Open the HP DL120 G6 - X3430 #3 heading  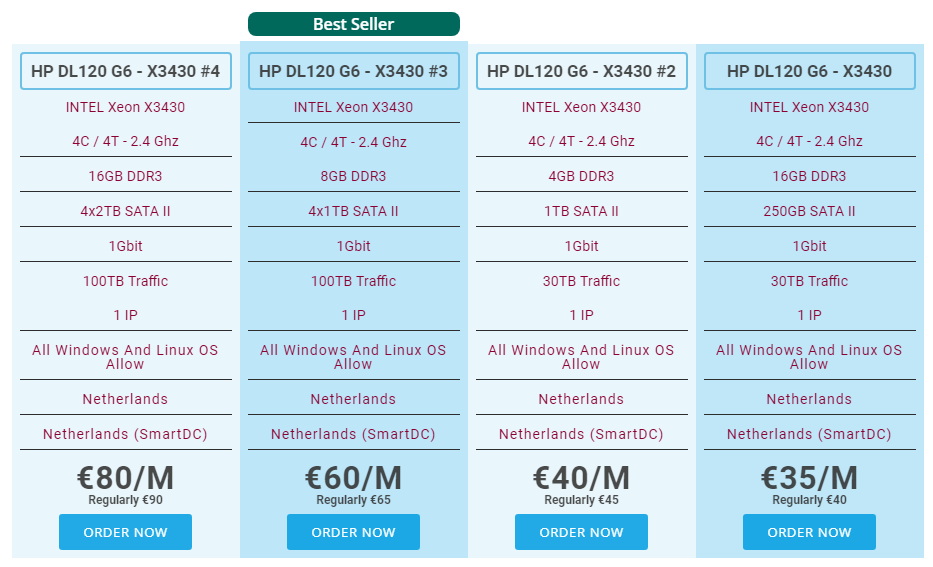[x=354, y=71]
